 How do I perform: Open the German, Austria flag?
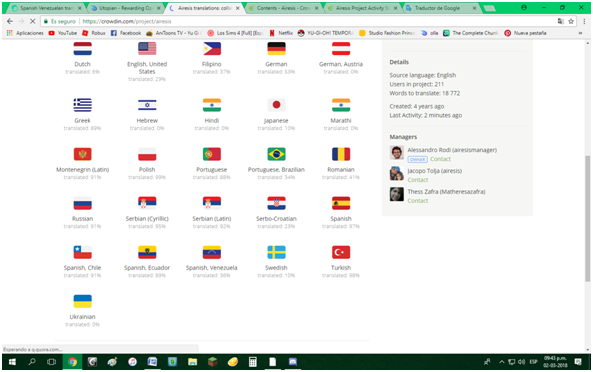click(341, 49)
